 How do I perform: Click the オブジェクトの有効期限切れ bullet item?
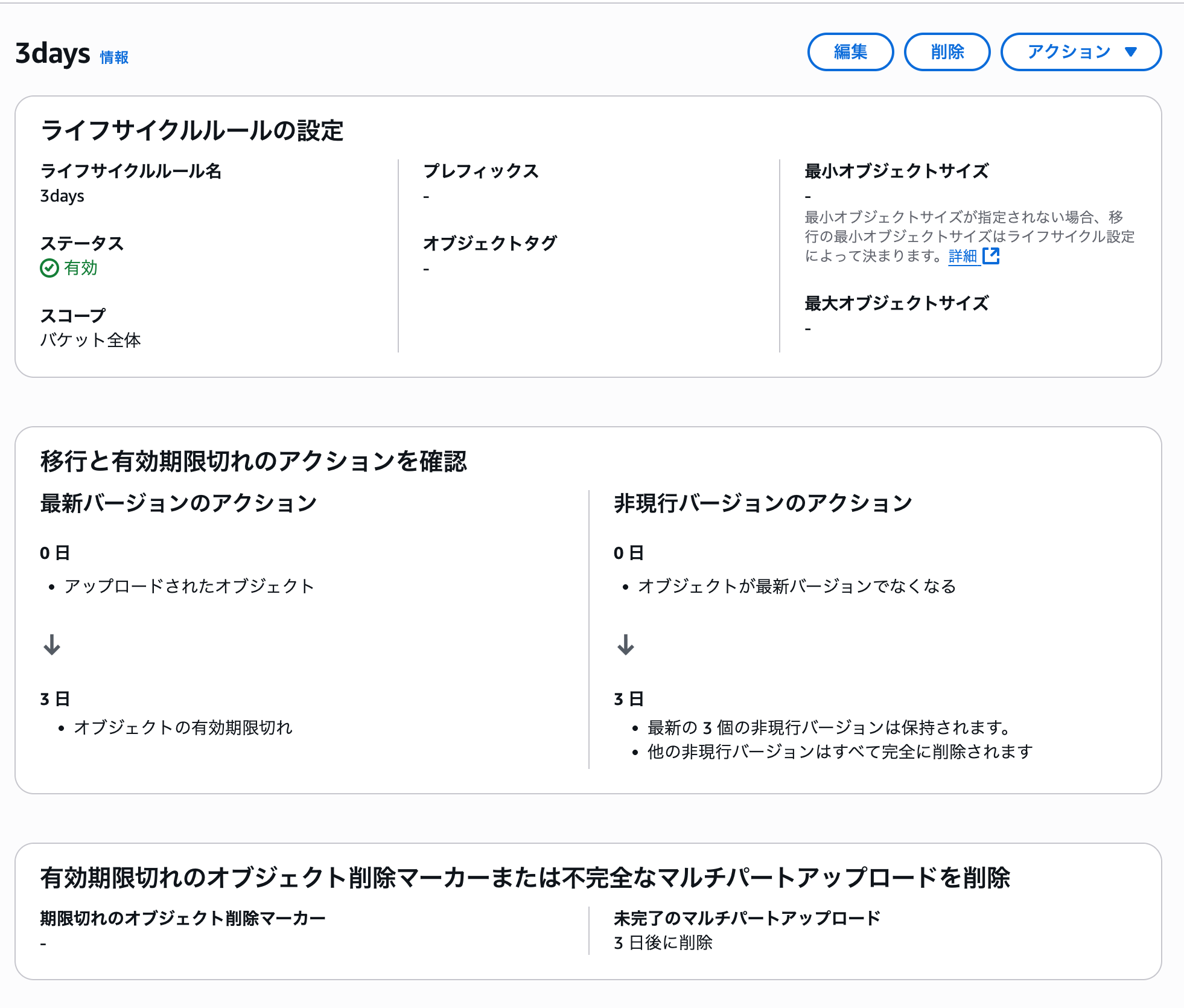click(183, 727)
